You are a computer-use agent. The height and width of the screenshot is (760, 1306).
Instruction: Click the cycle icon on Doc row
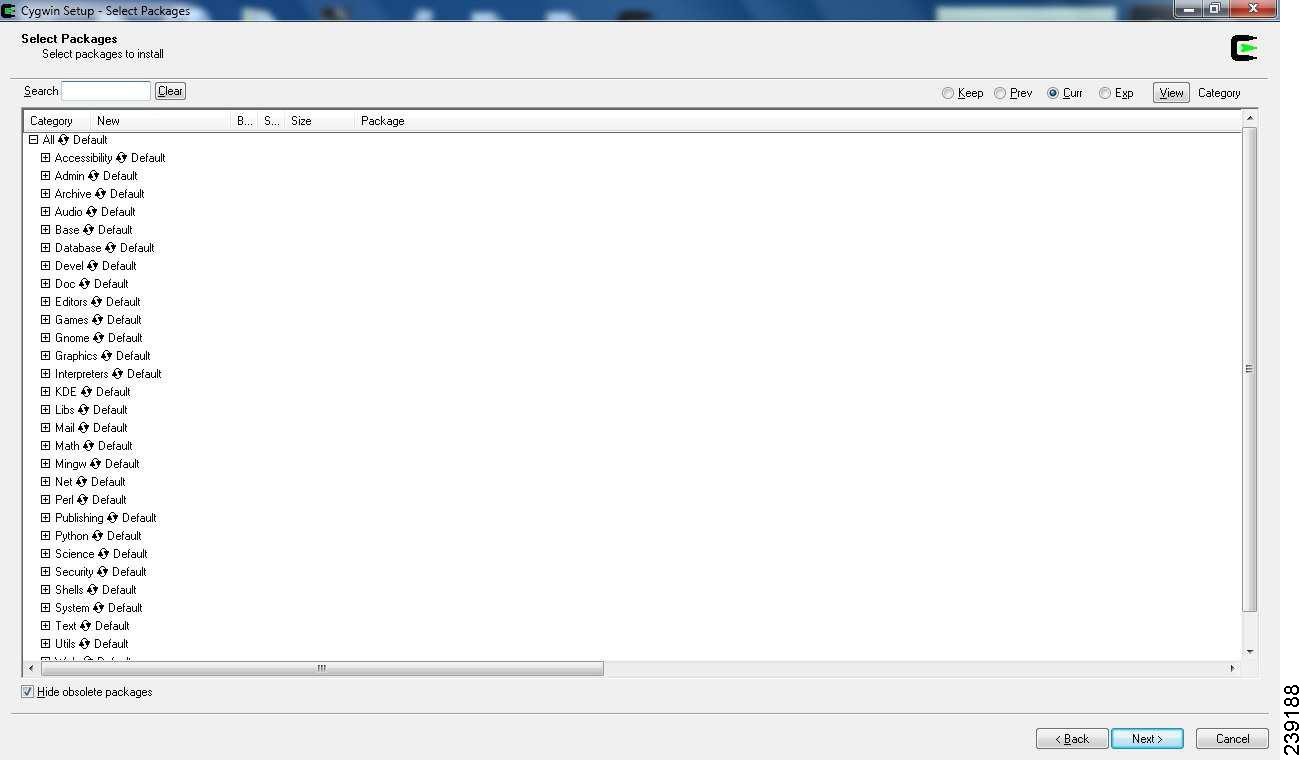[x=85, y=284]
